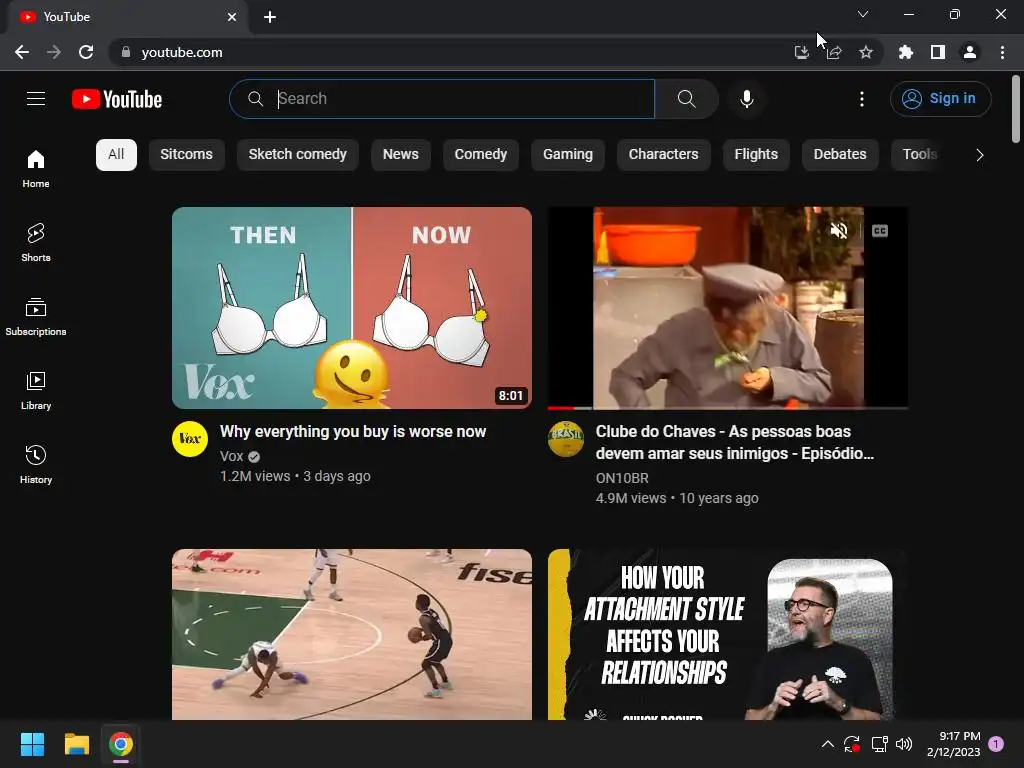Open the attachment style video thumbnail
The height and width of the screenshot is (768, 1024).
pyautogui.click(x=728, y=634)
